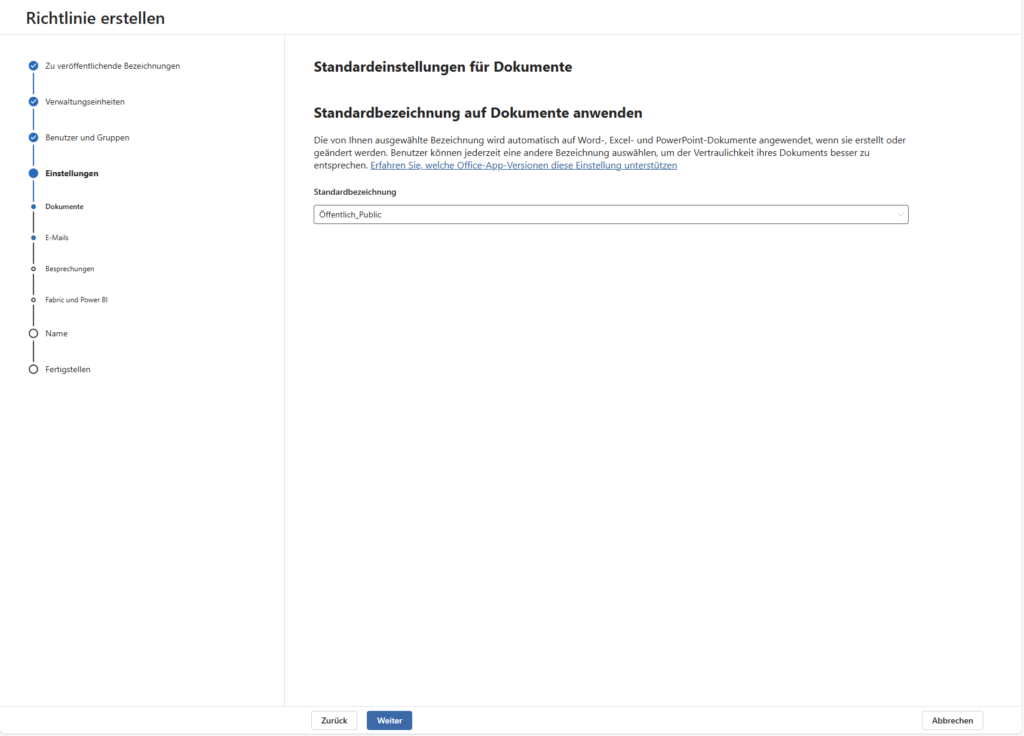Viewport: 1024px width, 736px height.
Task: Click the completed checkmark icon for "Verwaltungseinheiten"
Action: tap(33, 101)
